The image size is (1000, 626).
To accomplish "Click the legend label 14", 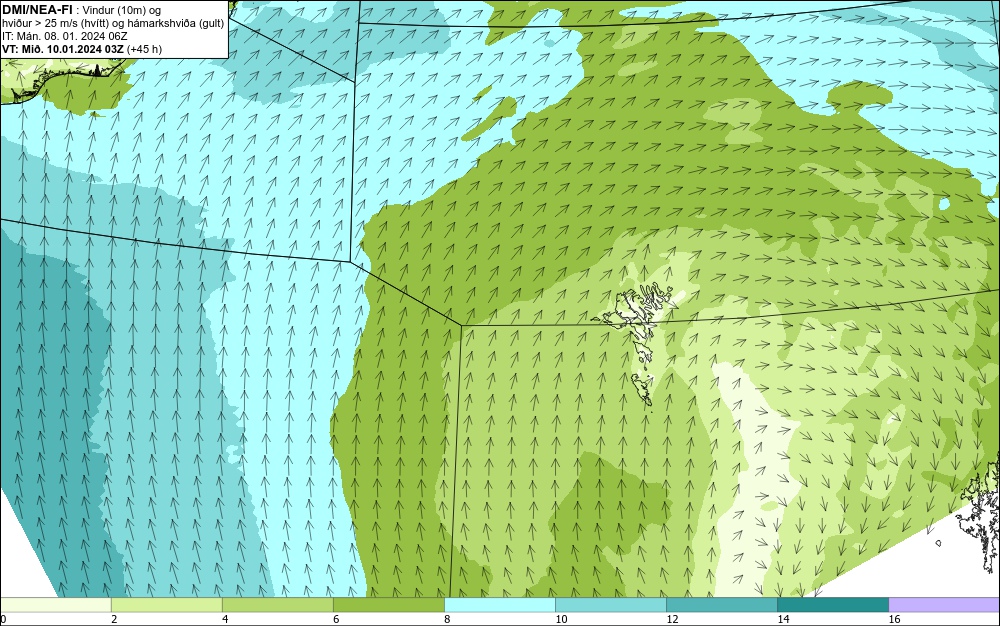I will 783,619.
